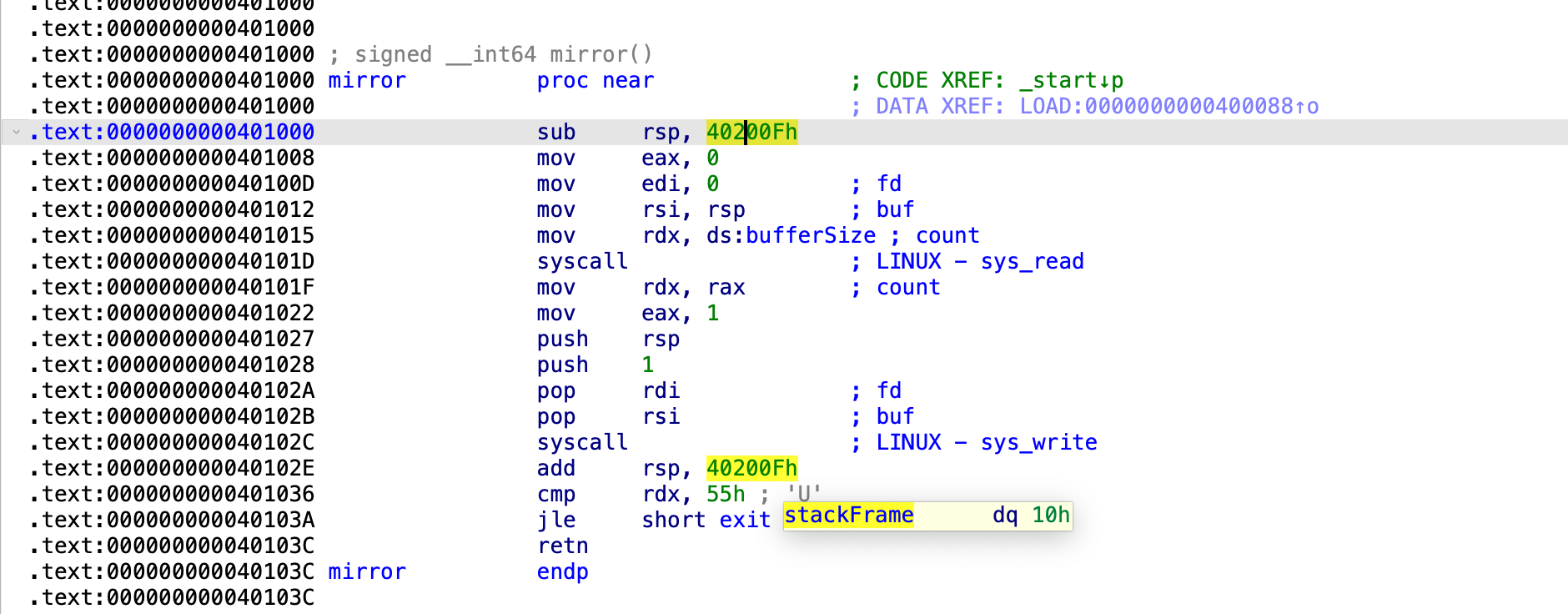Click the rdx, rax operands of mov
This screenshot has width=1568, height=614.
[693, 287]
